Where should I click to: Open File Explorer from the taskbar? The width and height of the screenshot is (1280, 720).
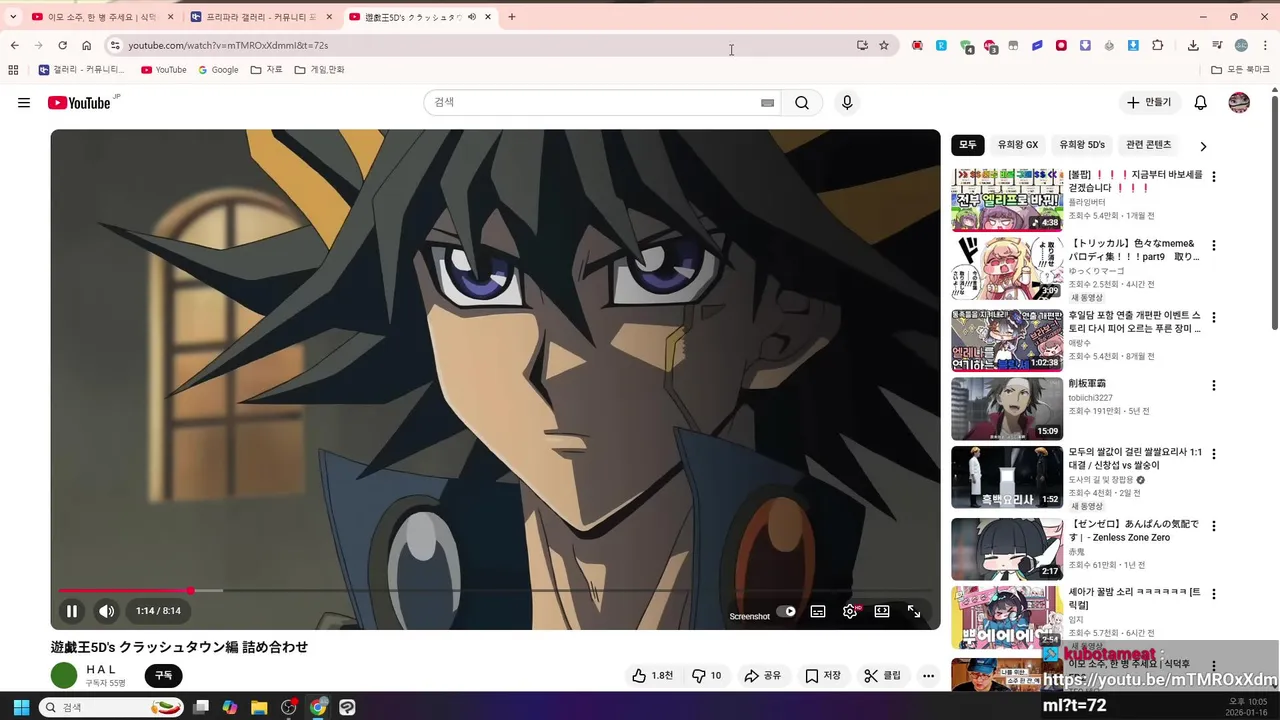tap(259, 707)
